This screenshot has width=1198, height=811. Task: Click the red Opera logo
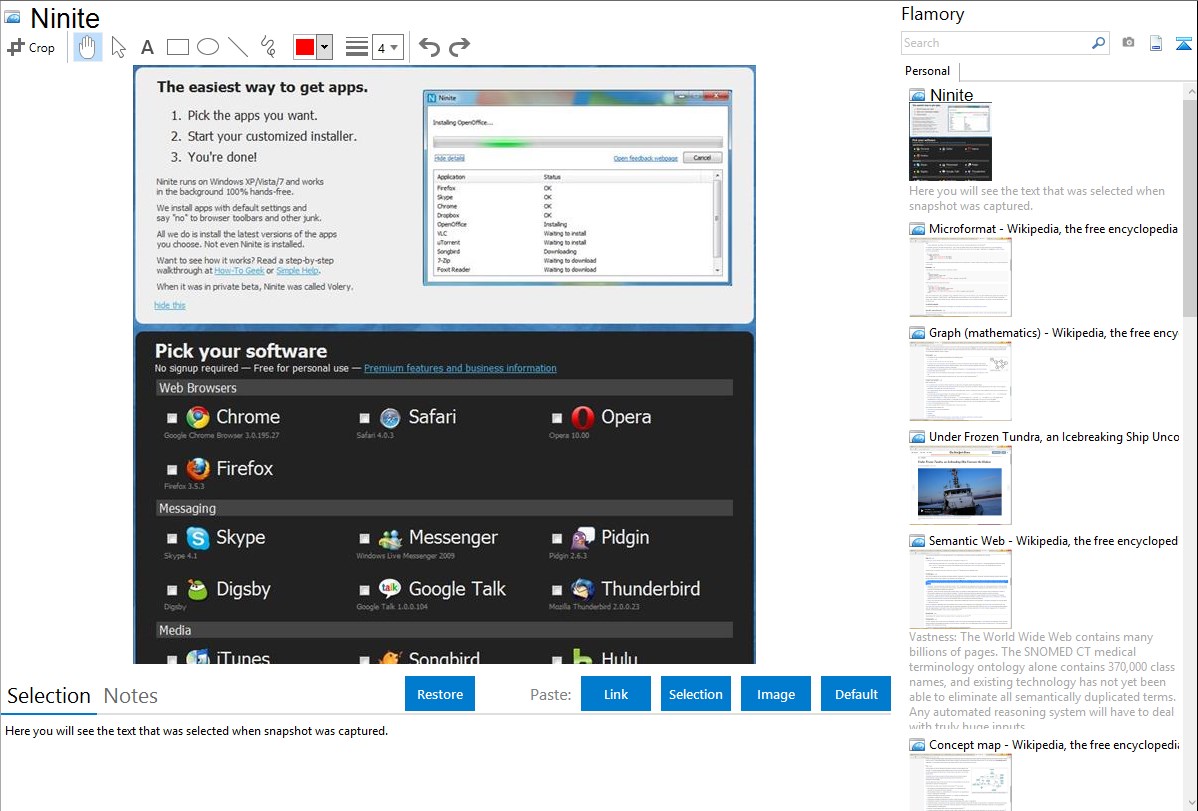pyautogui.click(x=583, y=417)
